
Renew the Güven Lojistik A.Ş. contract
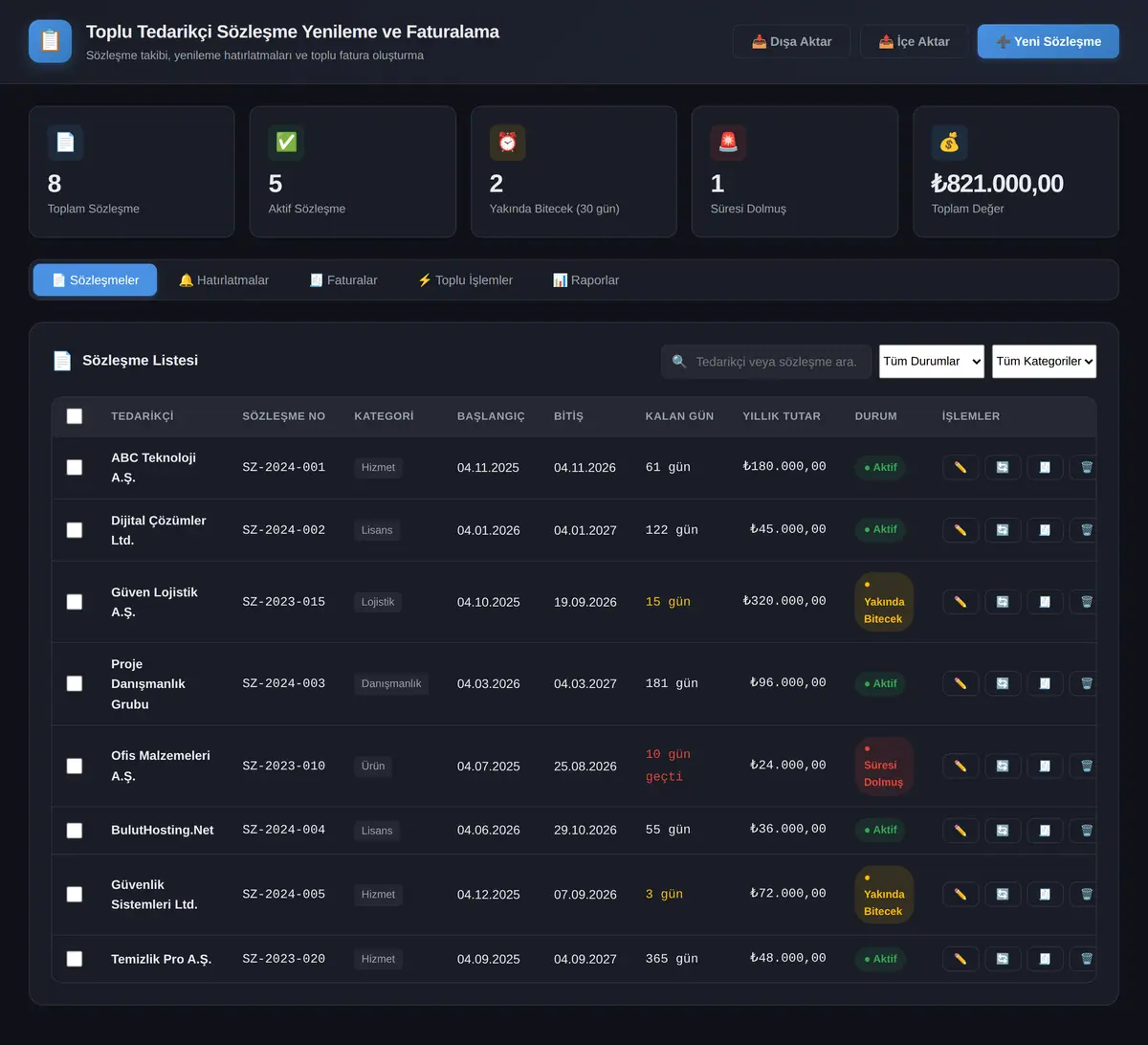(1003, 602)
